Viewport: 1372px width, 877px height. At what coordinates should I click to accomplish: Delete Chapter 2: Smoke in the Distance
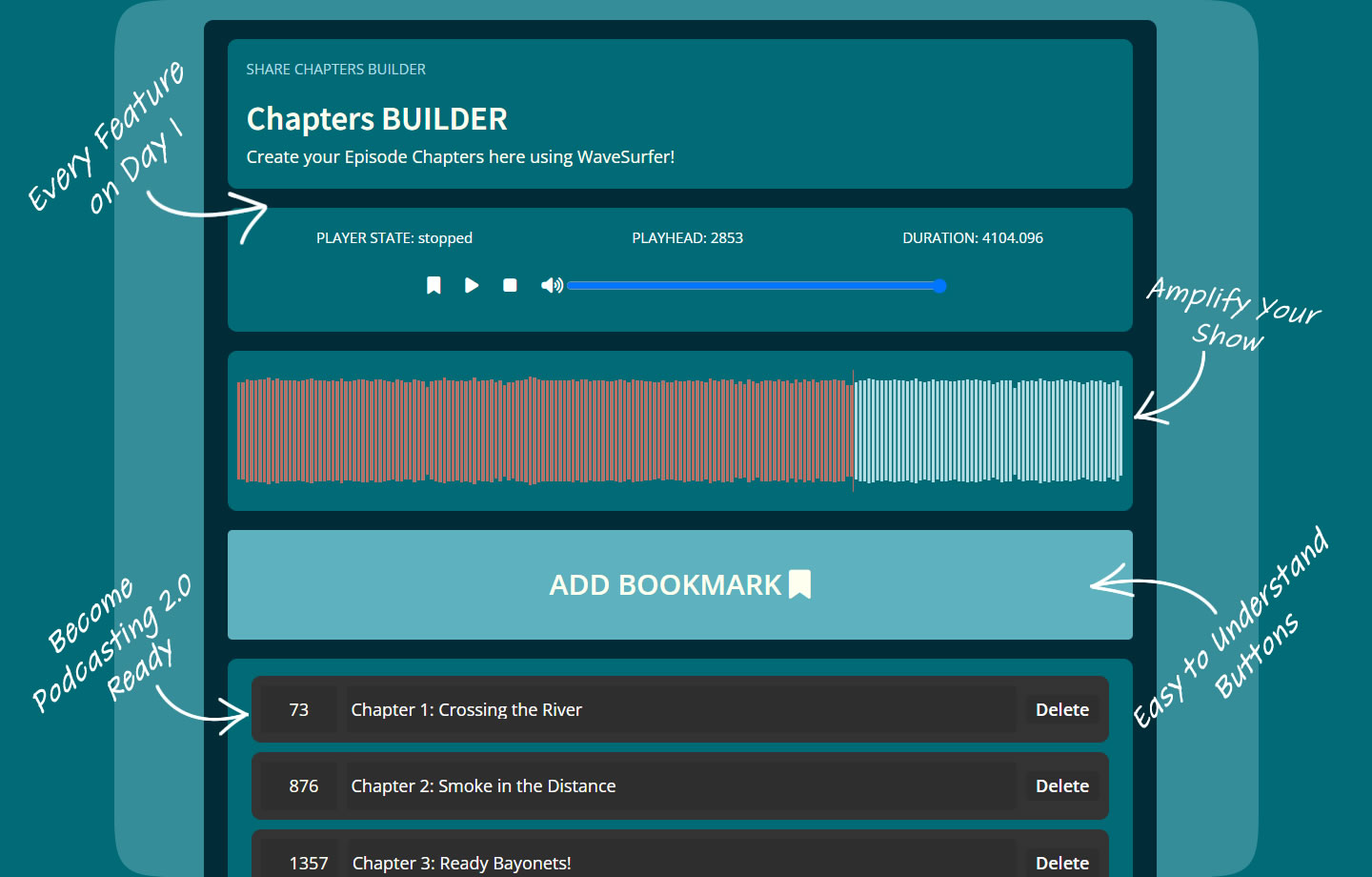point(1062,785)
